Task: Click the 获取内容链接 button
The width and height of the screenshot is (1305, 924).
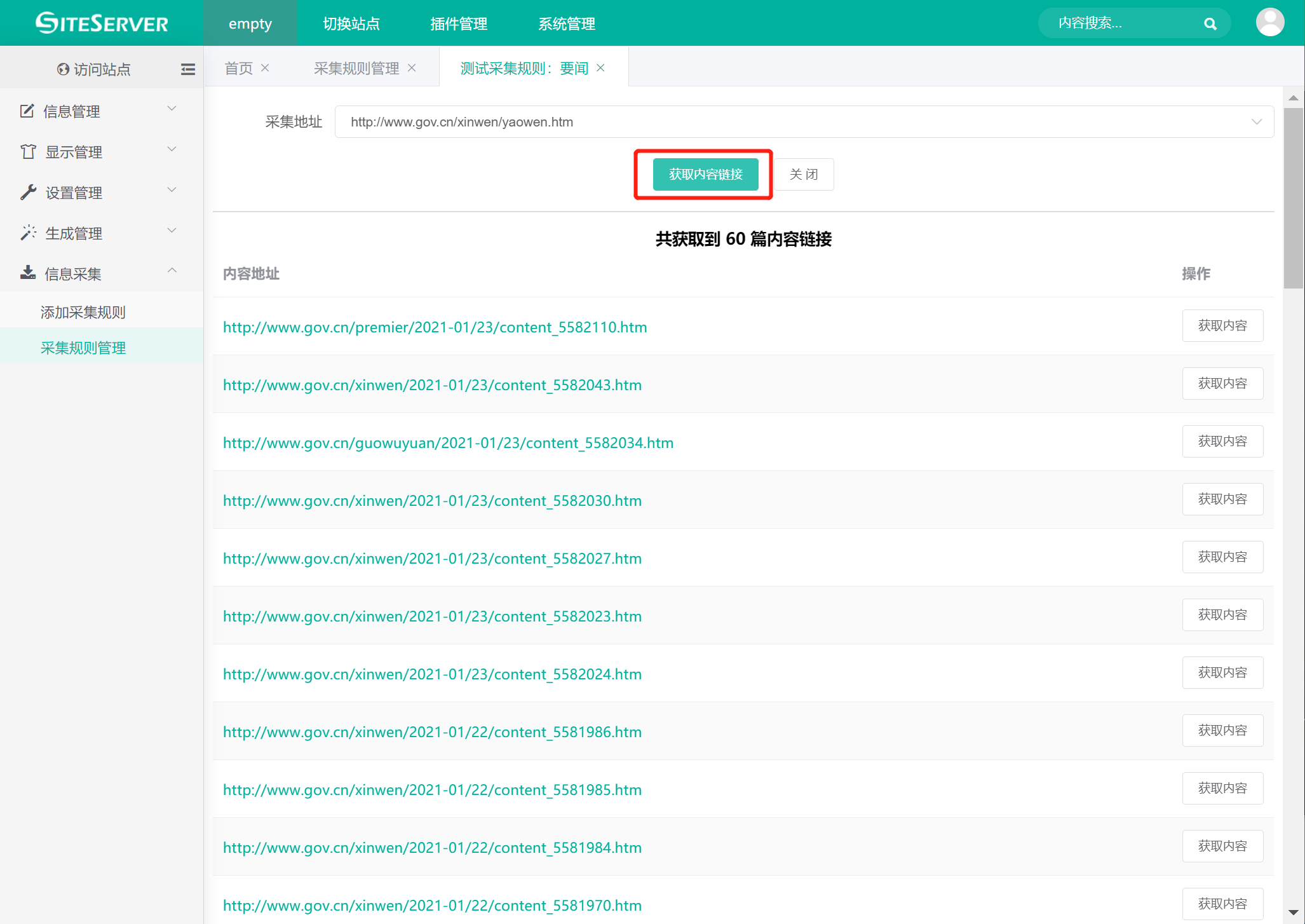Action: point(705,174)
